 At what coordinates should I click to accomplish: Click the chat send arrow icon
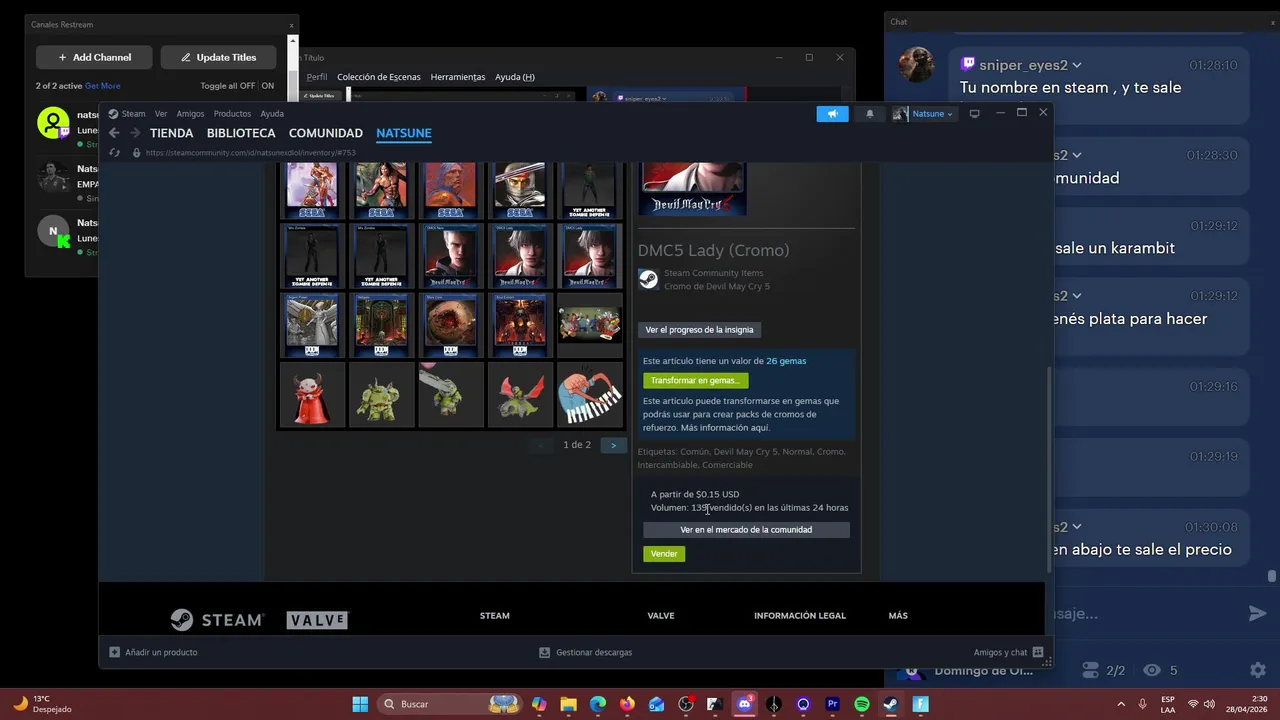pyautogui.click(x=1258, y=613)
